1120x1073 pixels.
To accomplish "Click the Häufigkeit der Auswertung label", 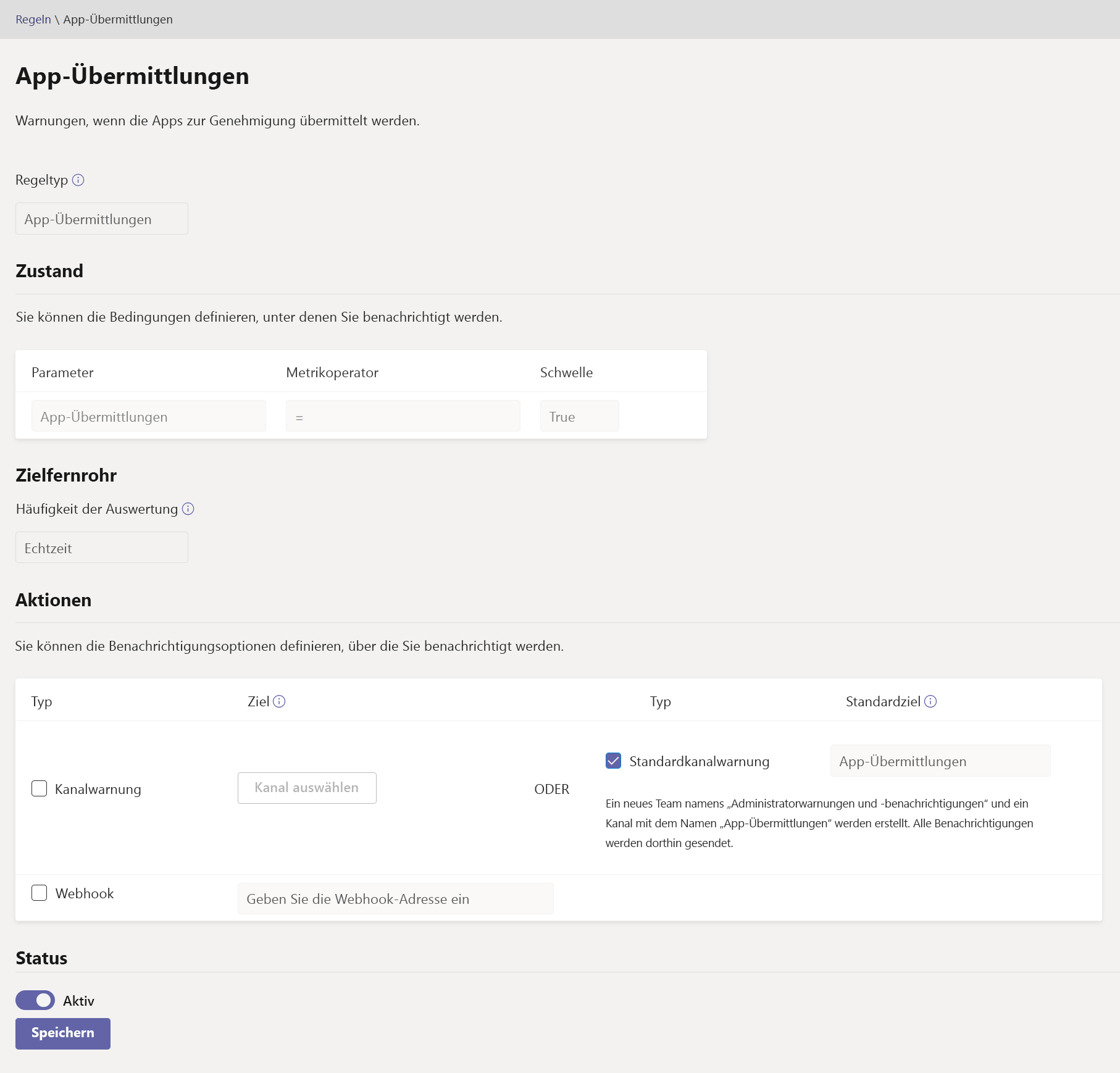I will tap(97, 509).
